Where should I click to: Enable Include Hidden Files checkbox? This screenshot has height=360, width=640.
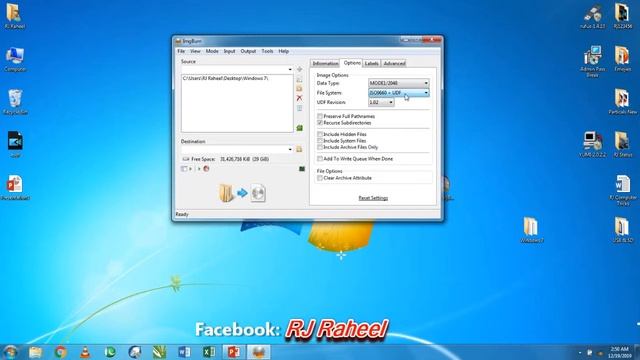[320, 134]
